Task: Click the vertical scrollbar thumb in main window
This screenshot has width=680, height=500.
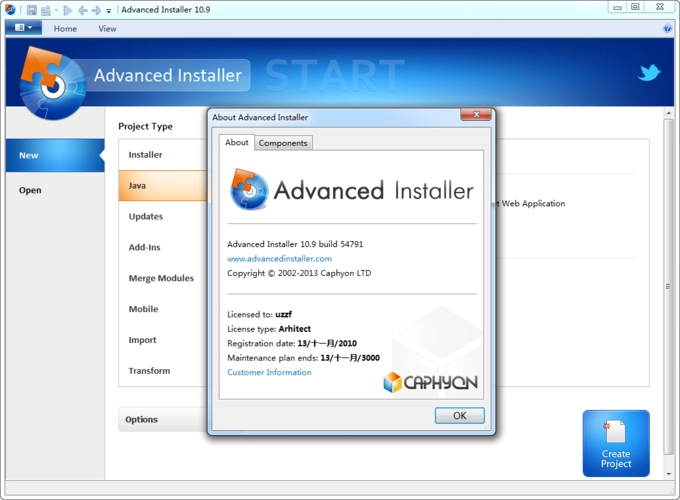Action: [x=668, y=286]
